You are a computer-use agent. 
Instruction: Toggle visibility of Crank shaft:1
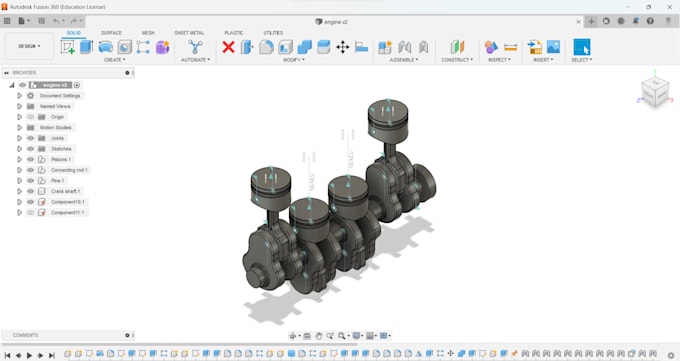[x=30, y=191]
